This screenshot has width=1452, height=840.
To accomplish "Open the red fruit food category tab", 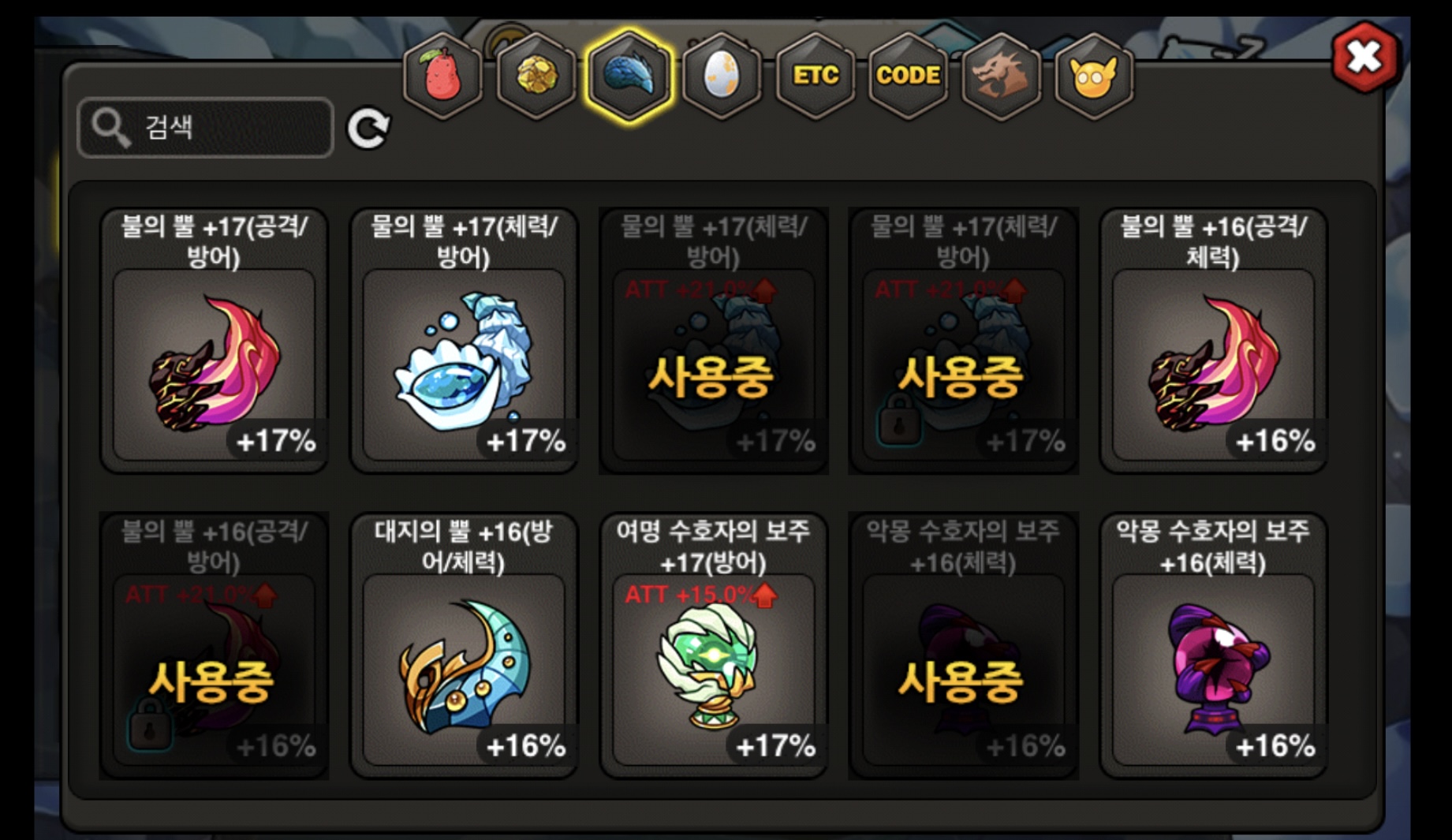I will pos(442,76).
